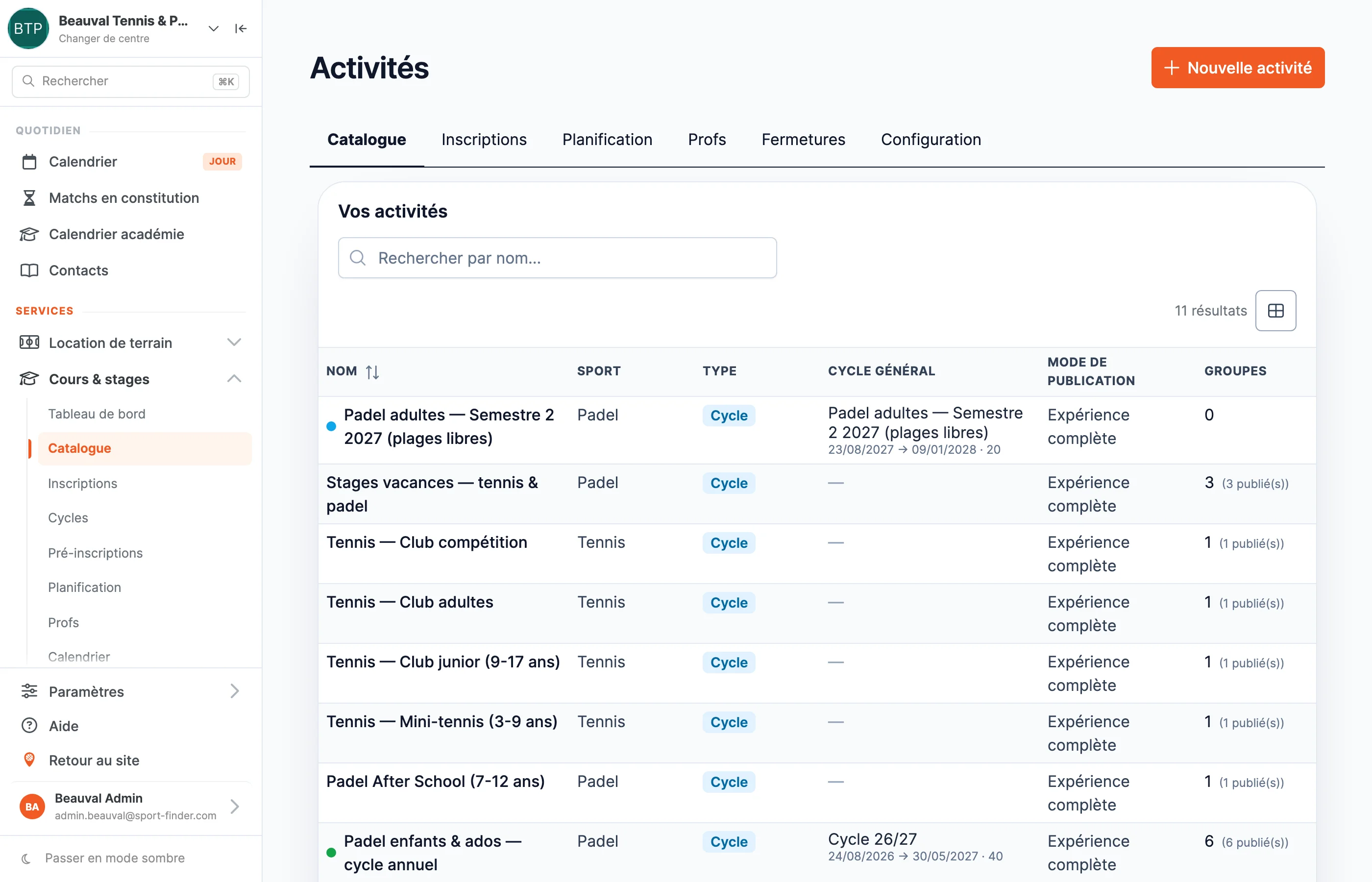Open Pré-inscriptions in the sidebar

tap(96, 553)
